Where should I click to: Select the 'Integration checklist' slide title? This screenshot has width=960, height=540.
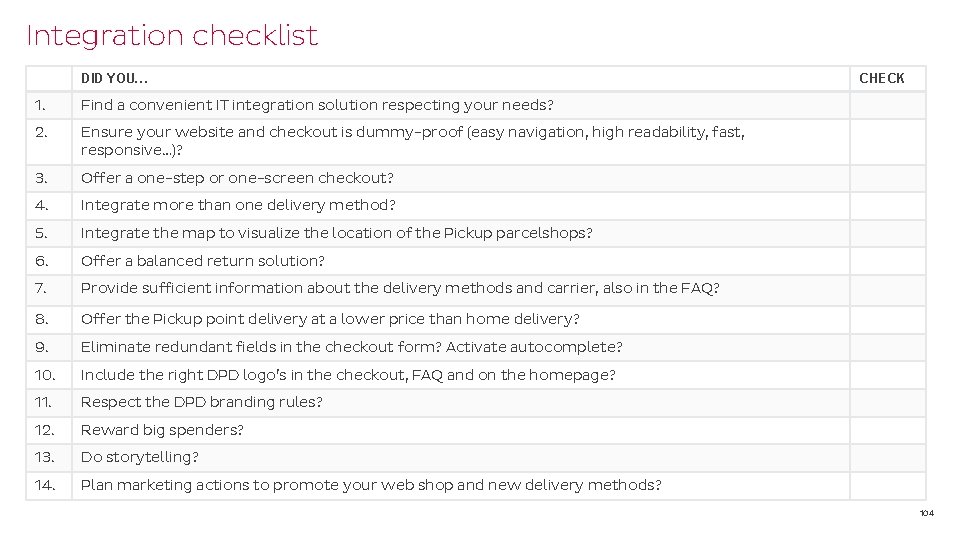[172, 36]
